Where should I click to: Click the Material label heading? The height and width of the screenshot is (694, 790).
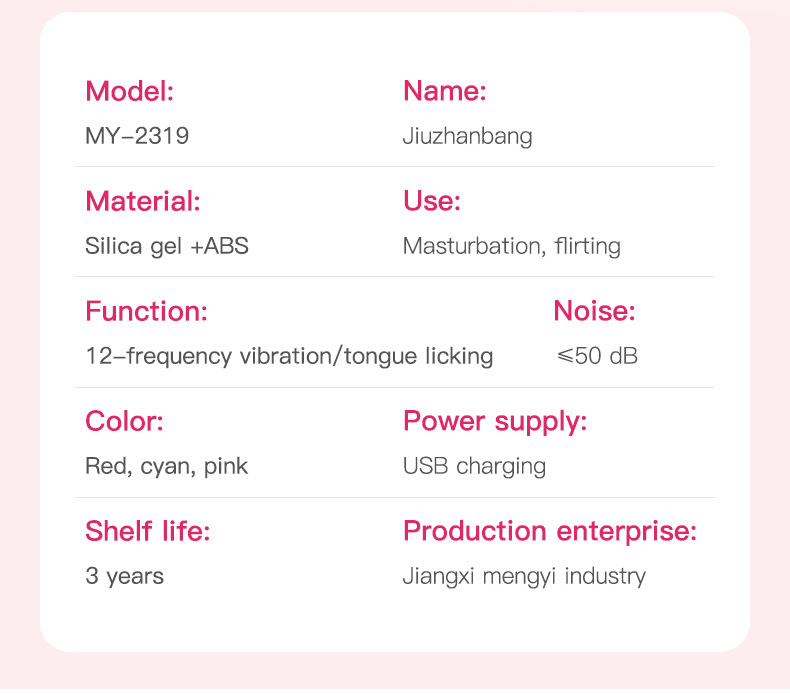click(143, 201)
